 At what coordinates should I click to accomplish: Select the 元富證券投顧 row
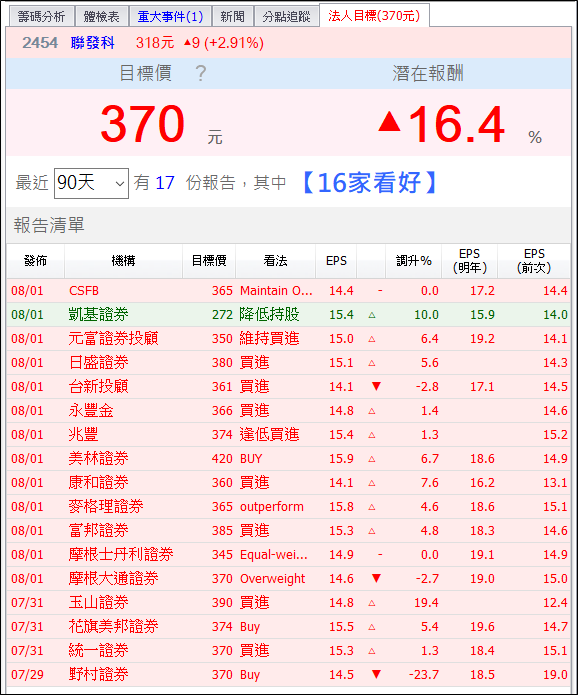pyautogui.click(x=289, y=339)
